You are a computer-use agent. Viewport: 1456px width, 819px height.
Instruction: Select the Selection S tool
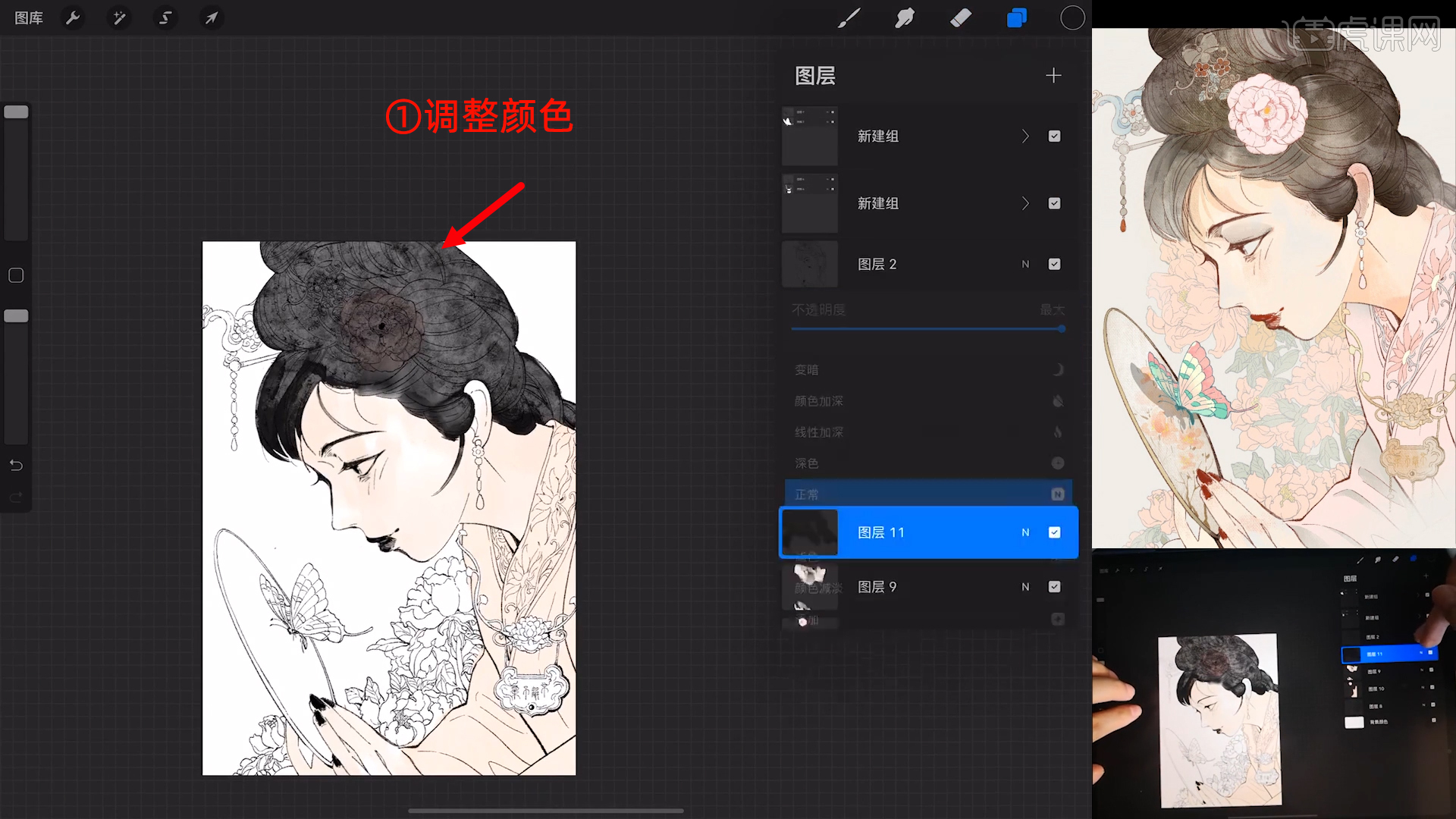pyautogui.click(x=165, y=17)
